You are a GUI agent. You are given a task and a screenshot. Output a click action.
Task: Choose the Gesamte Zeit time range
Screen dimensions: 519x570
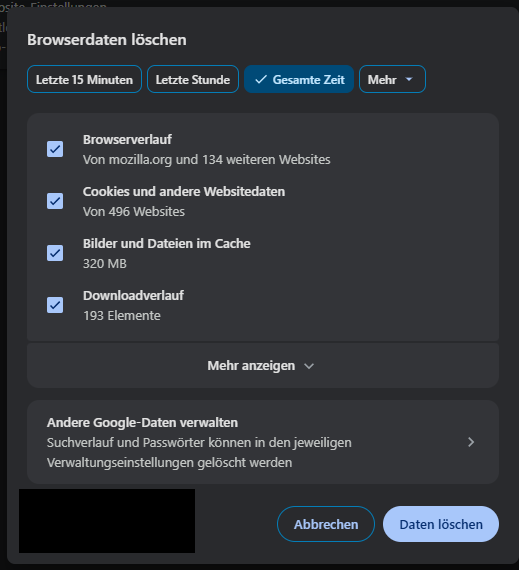(299, 79)
